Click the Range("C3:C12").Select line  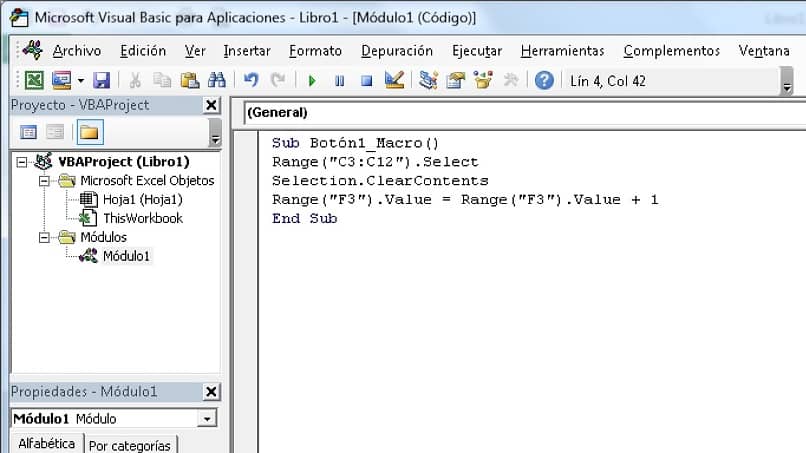[x=375, y=162]
